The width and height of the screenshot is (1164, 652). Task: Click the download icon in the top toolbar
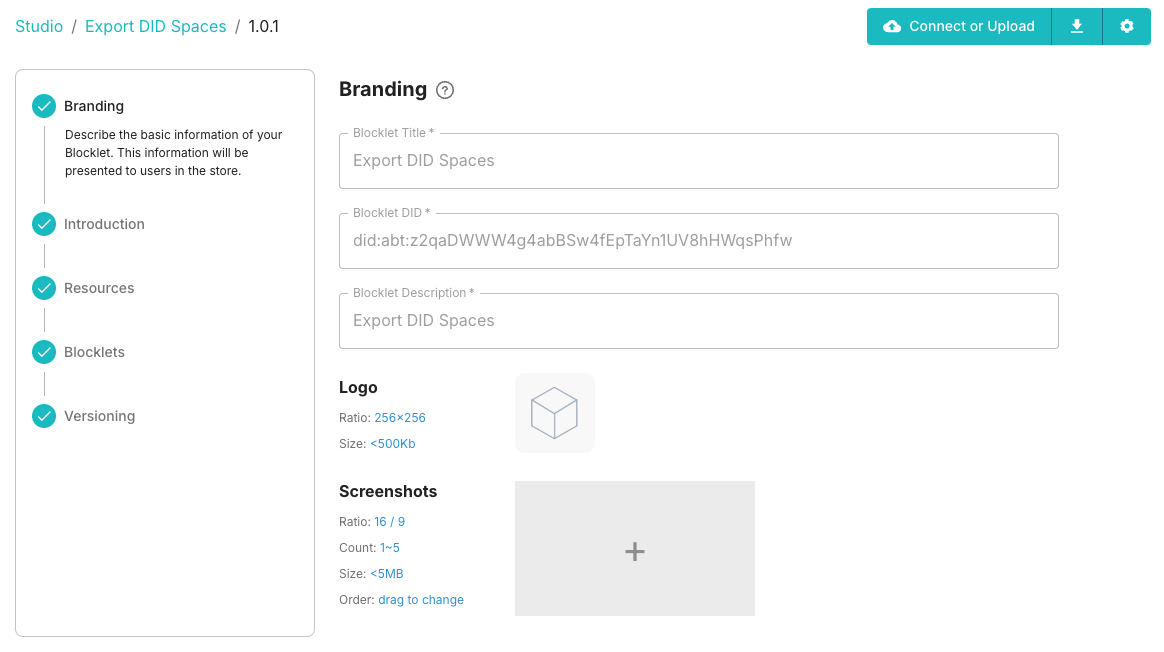tap(1077, 26)
